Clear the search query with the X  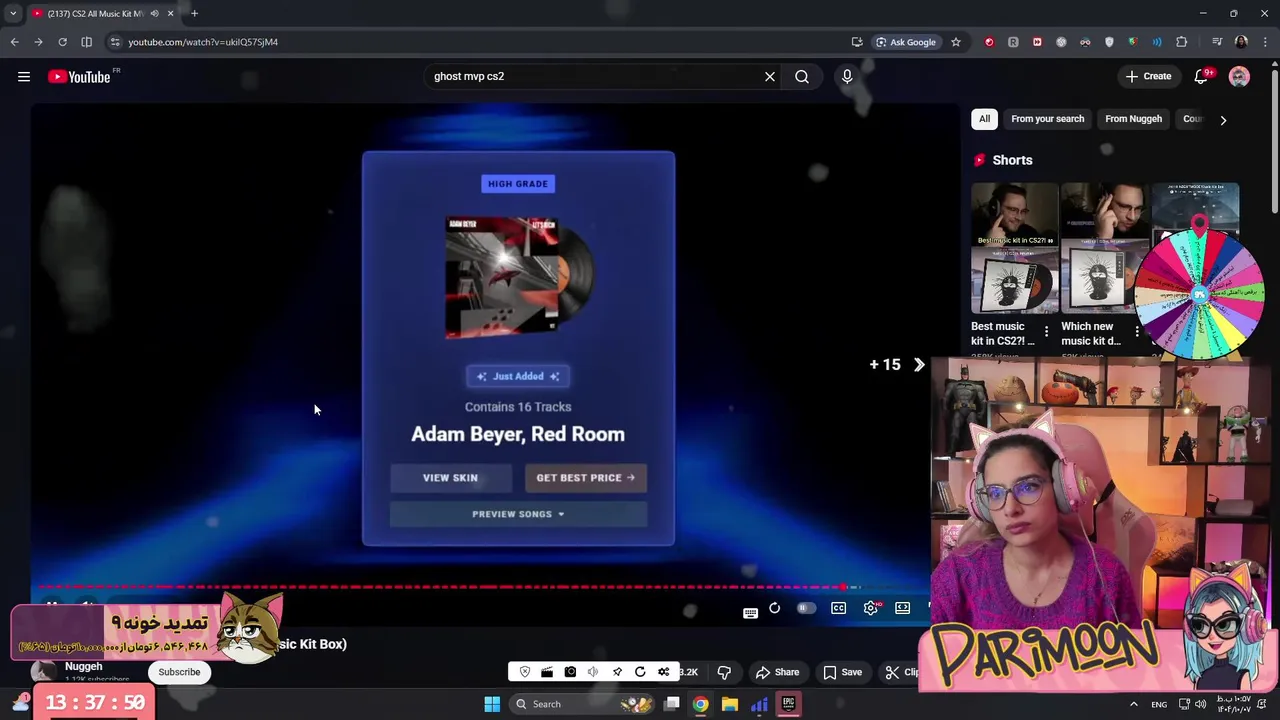point(770,76)
